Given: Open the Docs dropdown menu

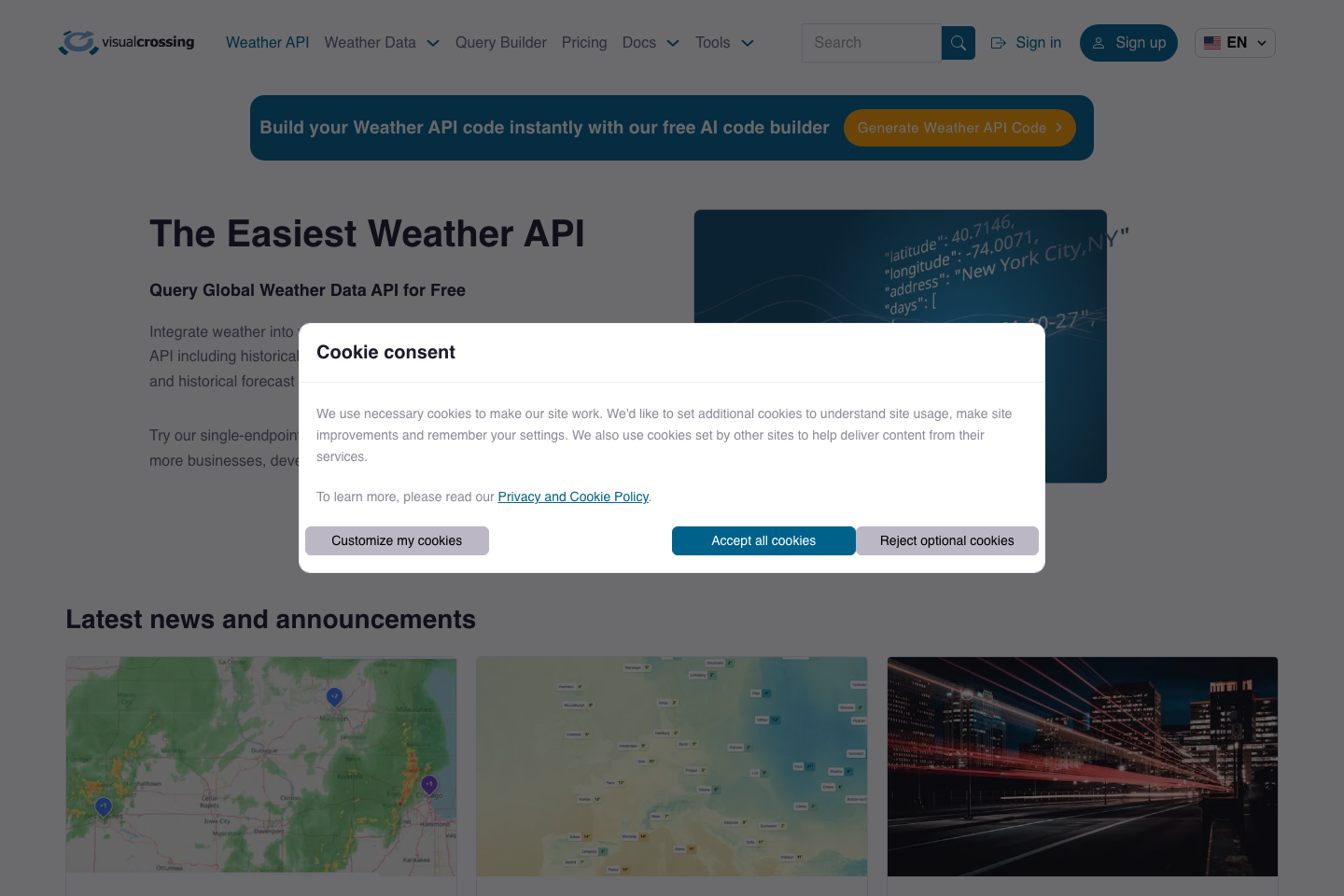Looking at the screenshot, I should [651, 42].
